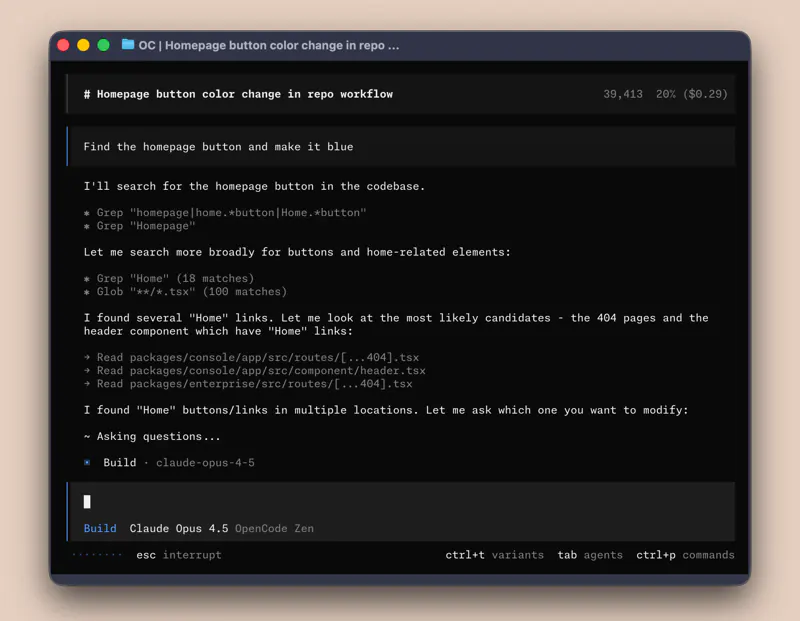Click the blue Build agent label in prompt

[100, 528]
